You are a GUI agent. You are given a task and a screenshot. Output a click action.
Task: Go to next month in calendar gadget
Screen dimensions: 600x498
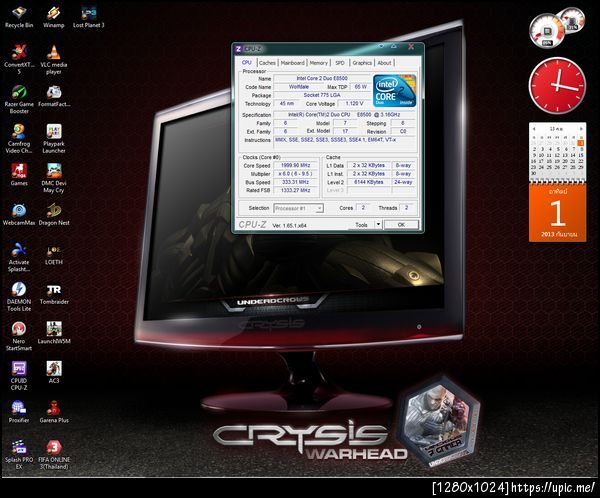pyautogui.click(x=581, y=129)
